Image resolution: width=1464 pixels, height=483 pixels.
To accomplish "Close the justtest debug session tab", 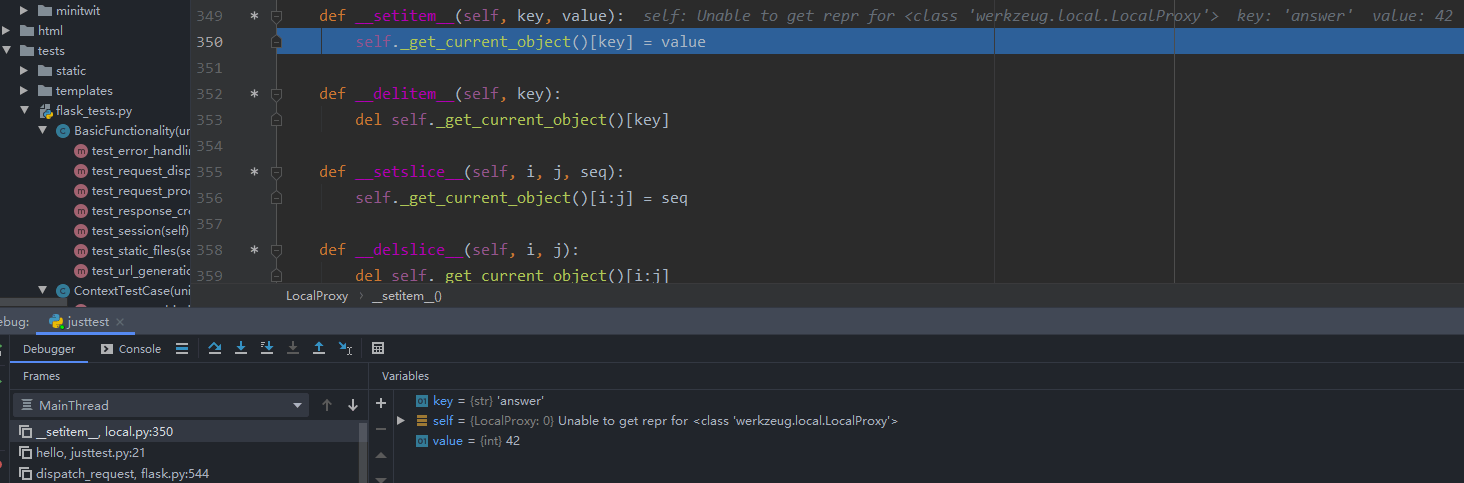I will point(120,322).
